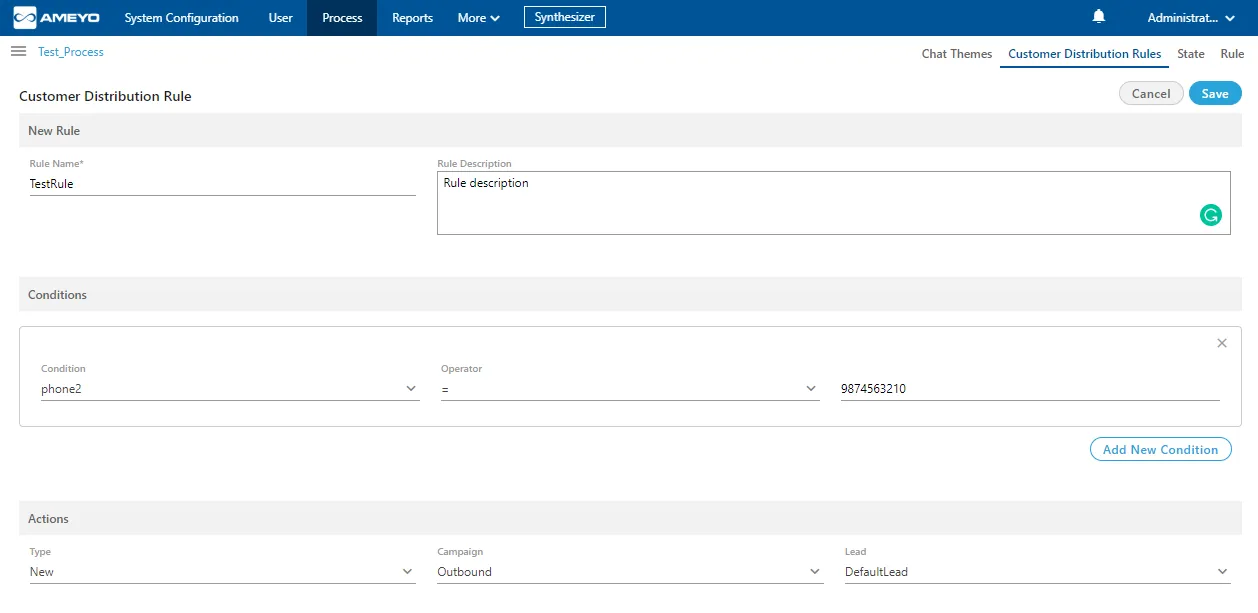This screenshot has width=1258, height=613.
Task: Switch to the Rule tab
Action: (1232, 54)
